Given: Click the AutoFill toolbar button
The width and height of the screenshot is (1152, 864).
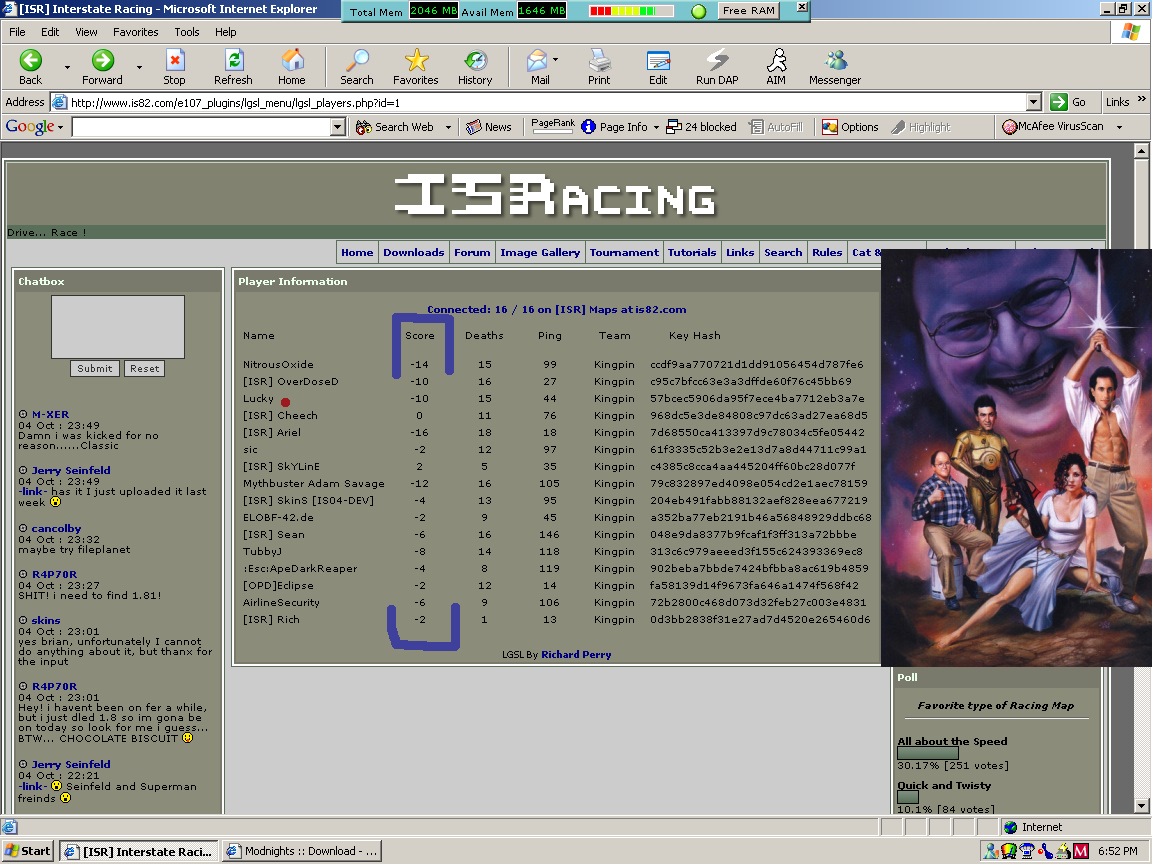Looking at the screenshot, I should pyautogui.click(x=776, y=127).
